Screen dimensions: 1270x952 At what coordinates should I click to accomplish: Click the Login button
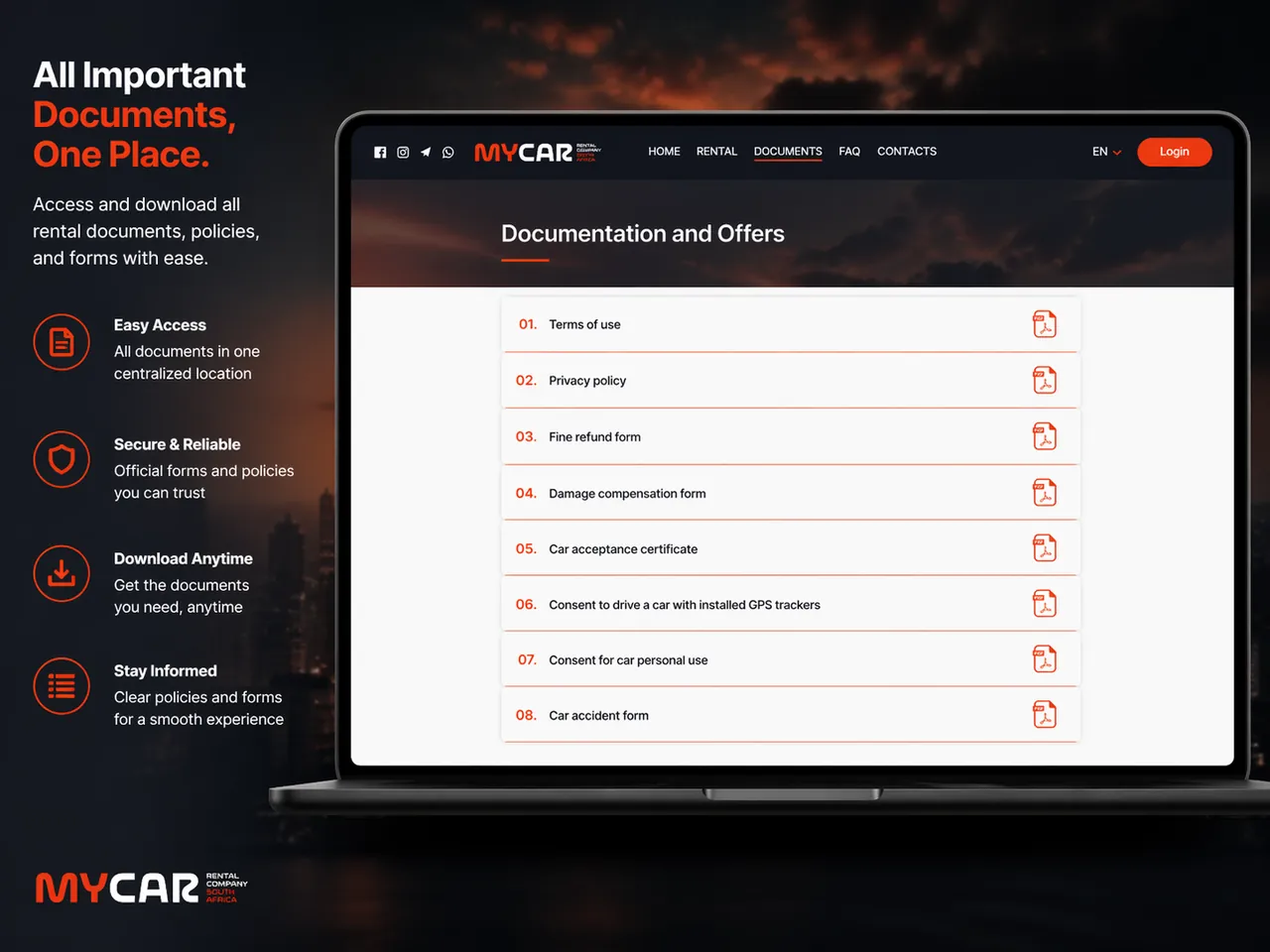click(1175, 152)
